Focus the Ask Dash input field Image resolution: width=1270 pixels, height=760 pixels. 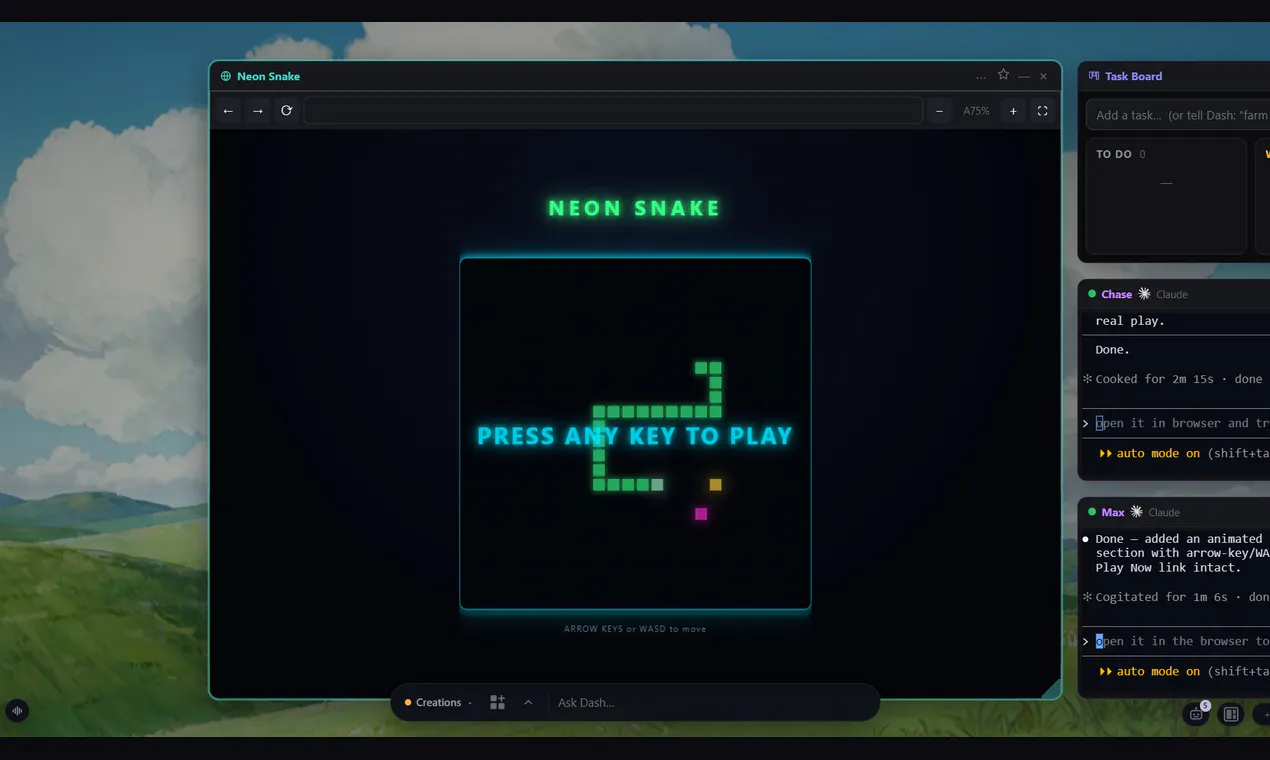[712, 703]
